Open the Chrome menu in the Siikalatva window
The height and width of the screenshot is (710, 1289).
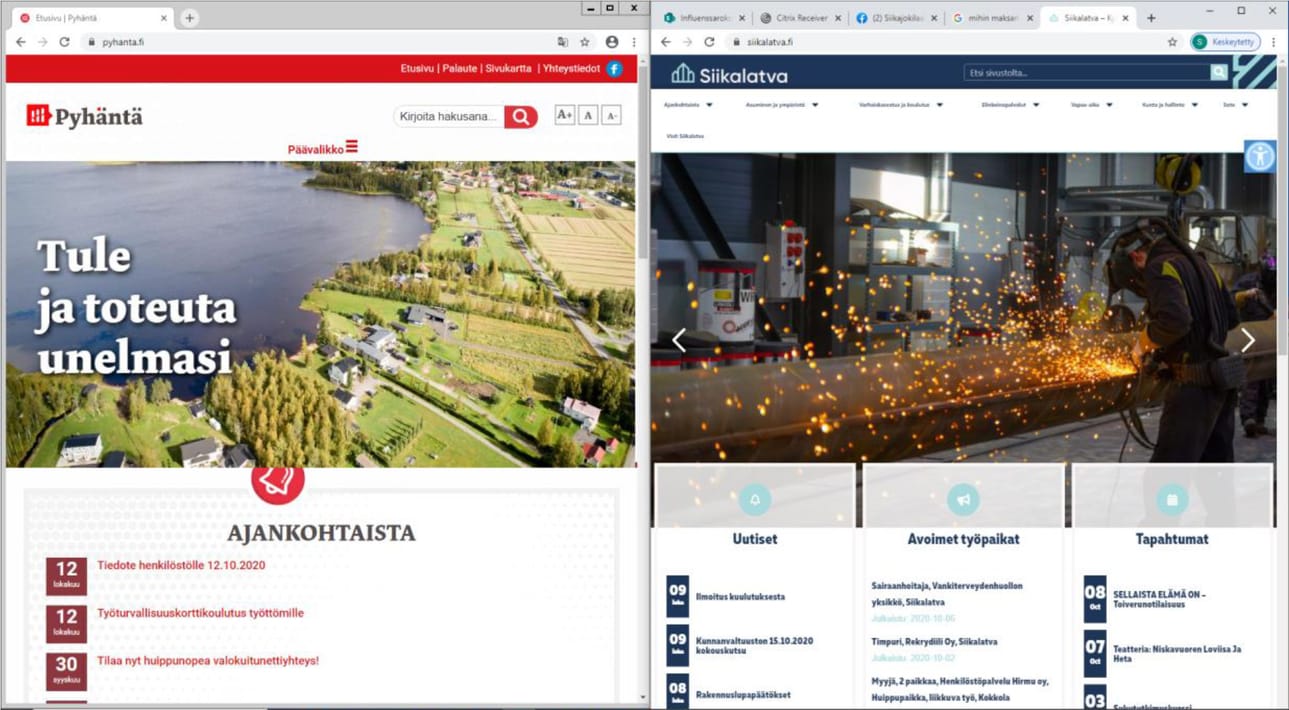point(1273,42)
